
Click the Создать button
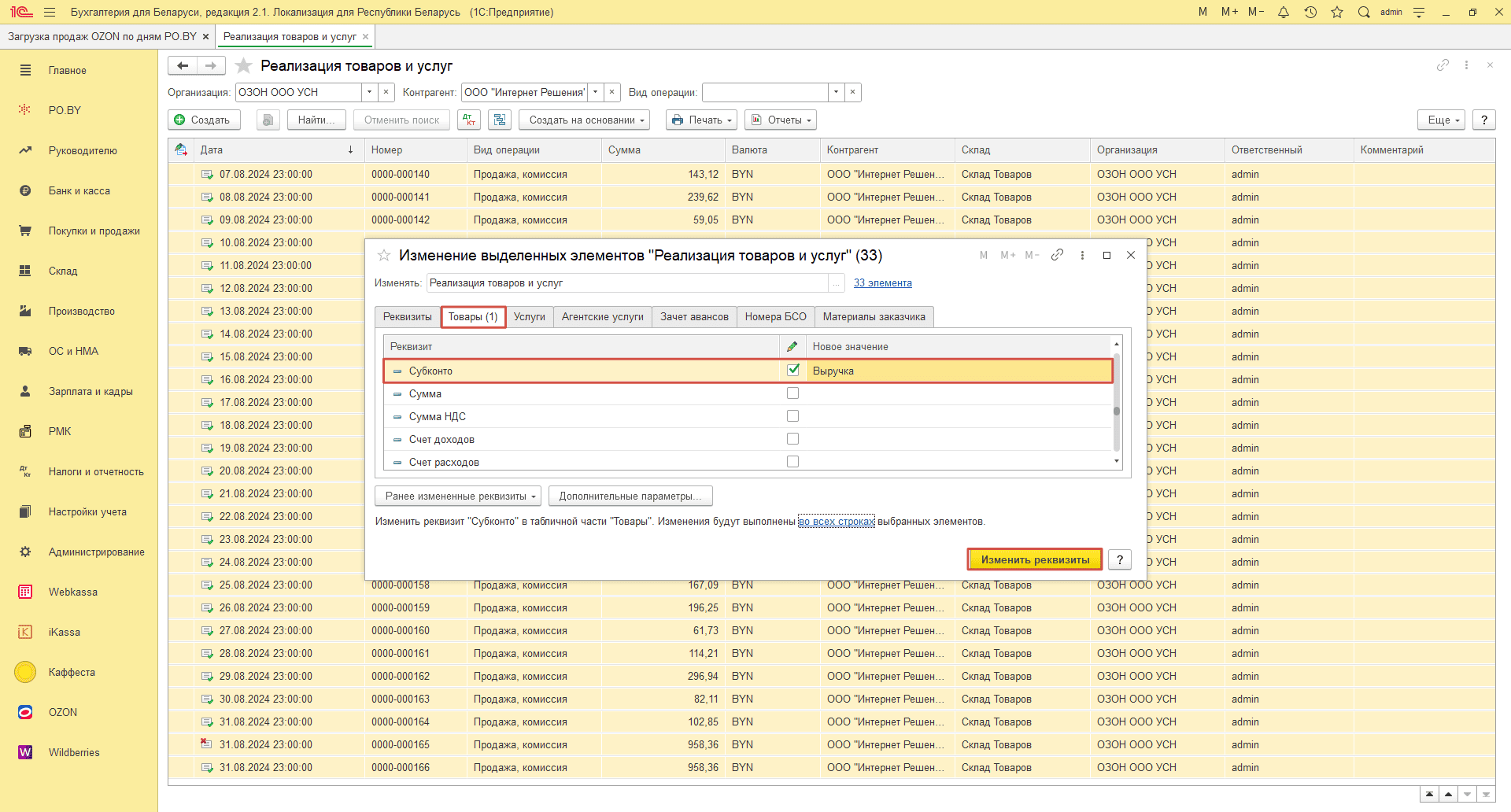pos(204,120)
